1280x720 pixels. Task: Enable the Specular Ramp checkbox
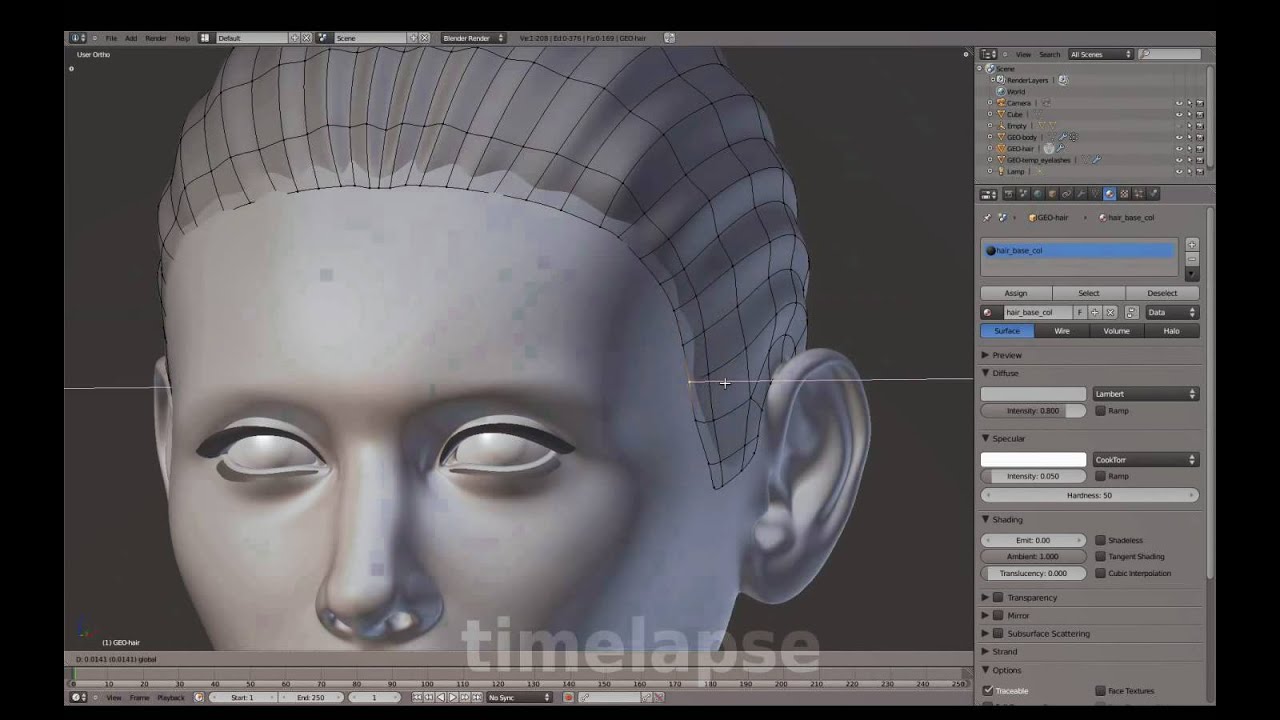tap(1100, 476)
